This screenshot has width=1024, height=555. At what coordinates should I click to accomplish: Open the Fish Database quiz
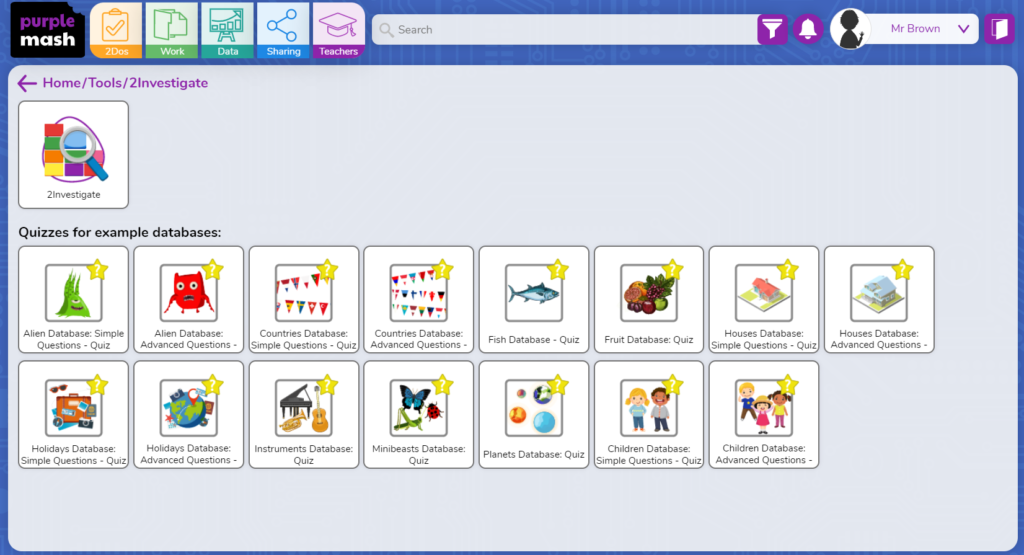[534, 300]
